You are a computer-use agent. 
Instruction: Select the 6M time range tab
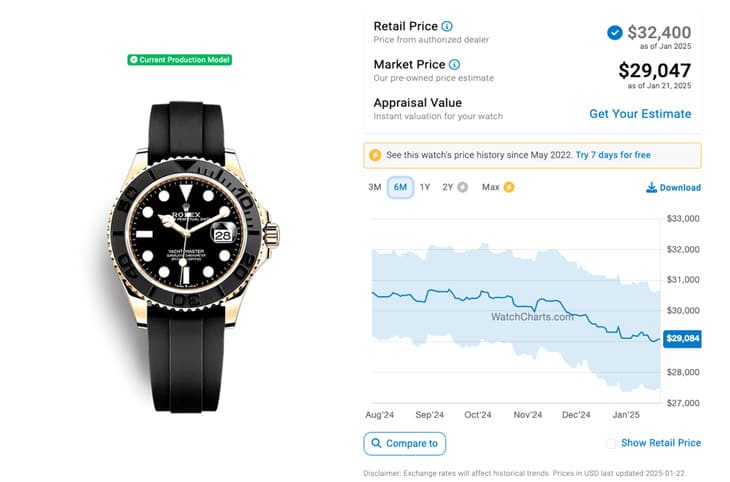coord(400,187)
